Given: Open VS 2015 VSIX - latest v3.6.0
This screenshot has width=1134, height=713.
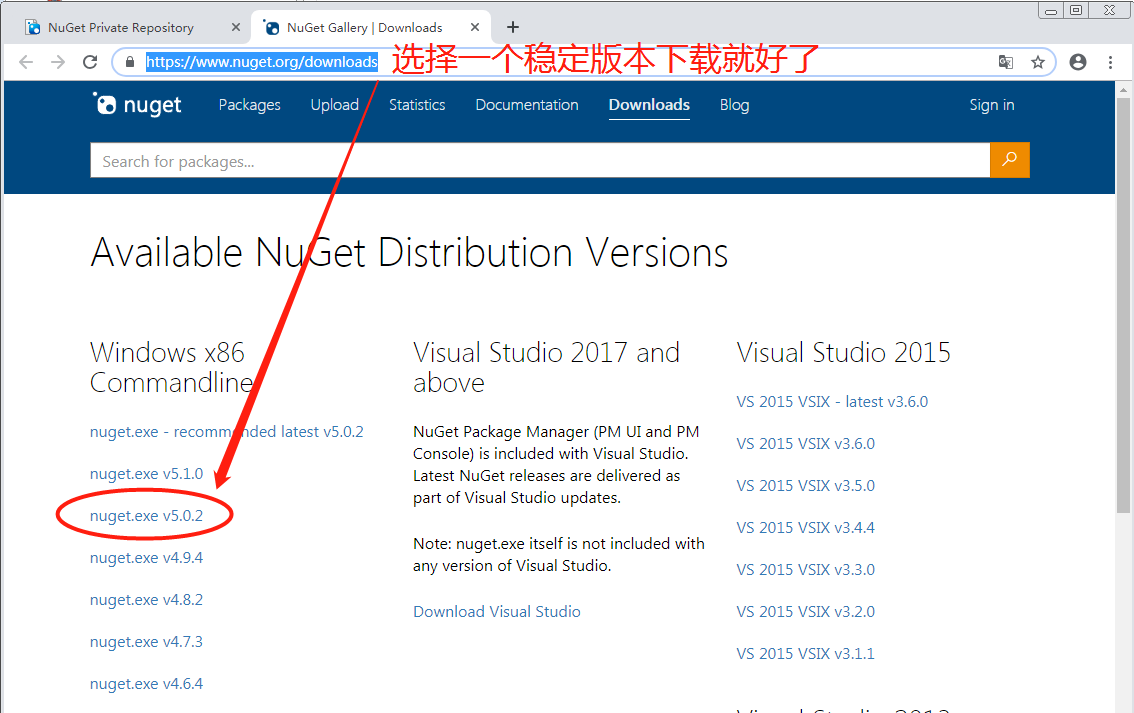Looking at the screenshot, I should click(832, 401).
